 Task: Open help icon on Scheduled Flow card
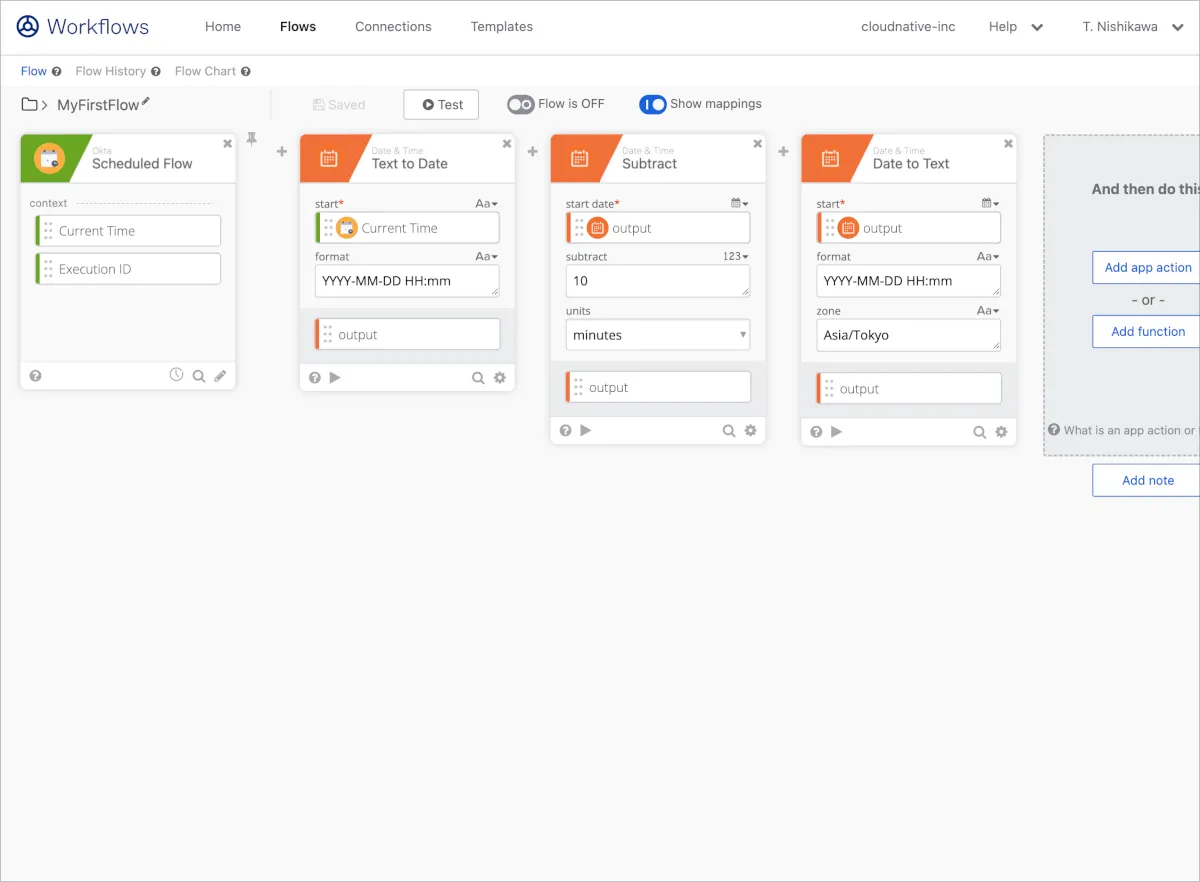[36, 376]
